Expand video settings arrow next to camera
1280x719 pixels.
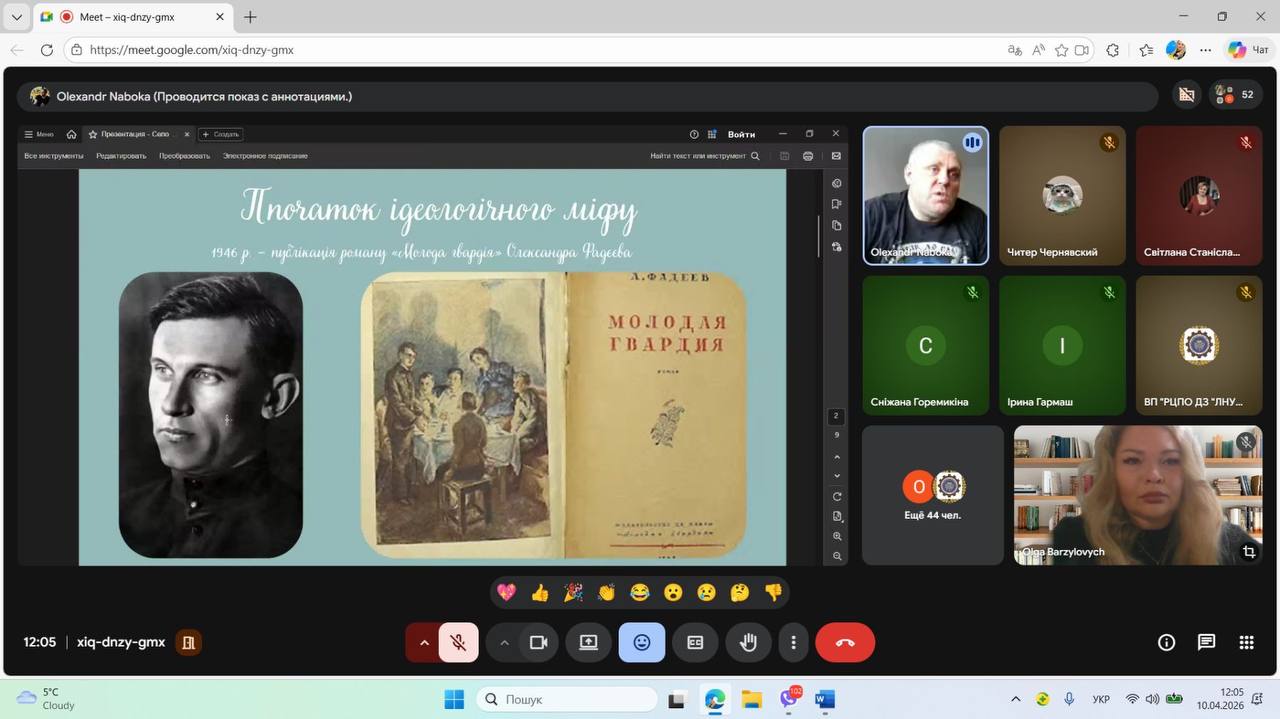[x=504, y=643]
